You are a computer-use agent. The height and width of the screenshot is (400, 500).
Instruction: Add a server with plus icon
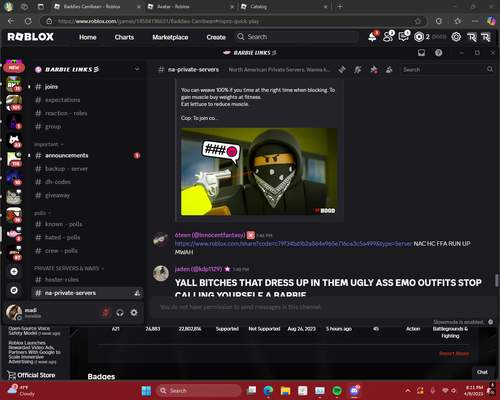point(14,272)
